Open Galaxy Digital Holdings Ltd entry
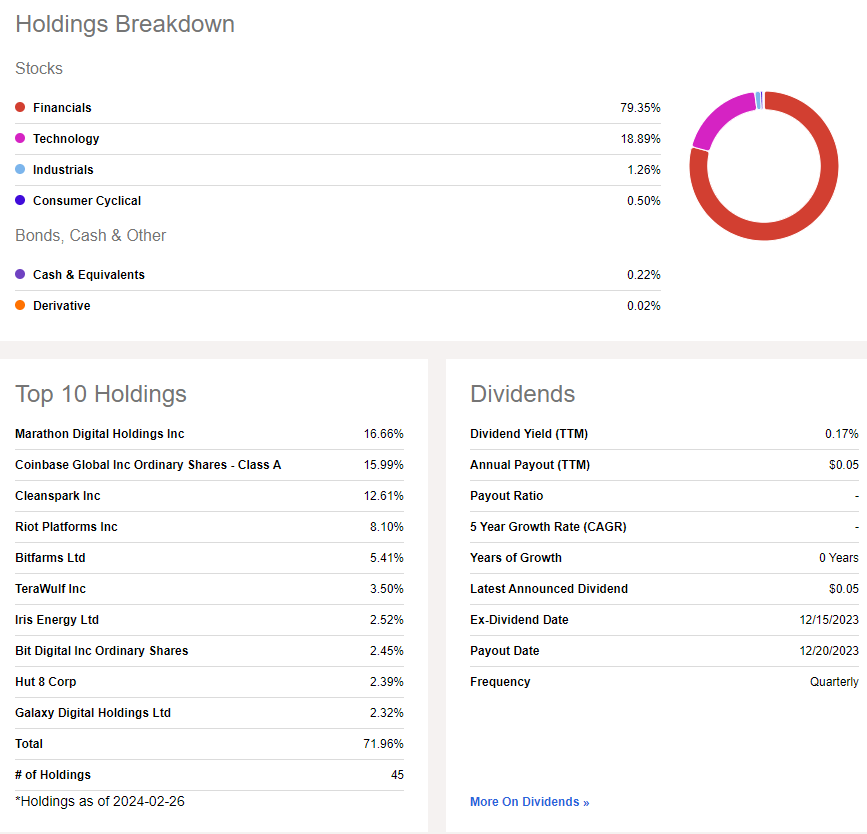Screen dimensions: 867x834 tap(93, 712)
